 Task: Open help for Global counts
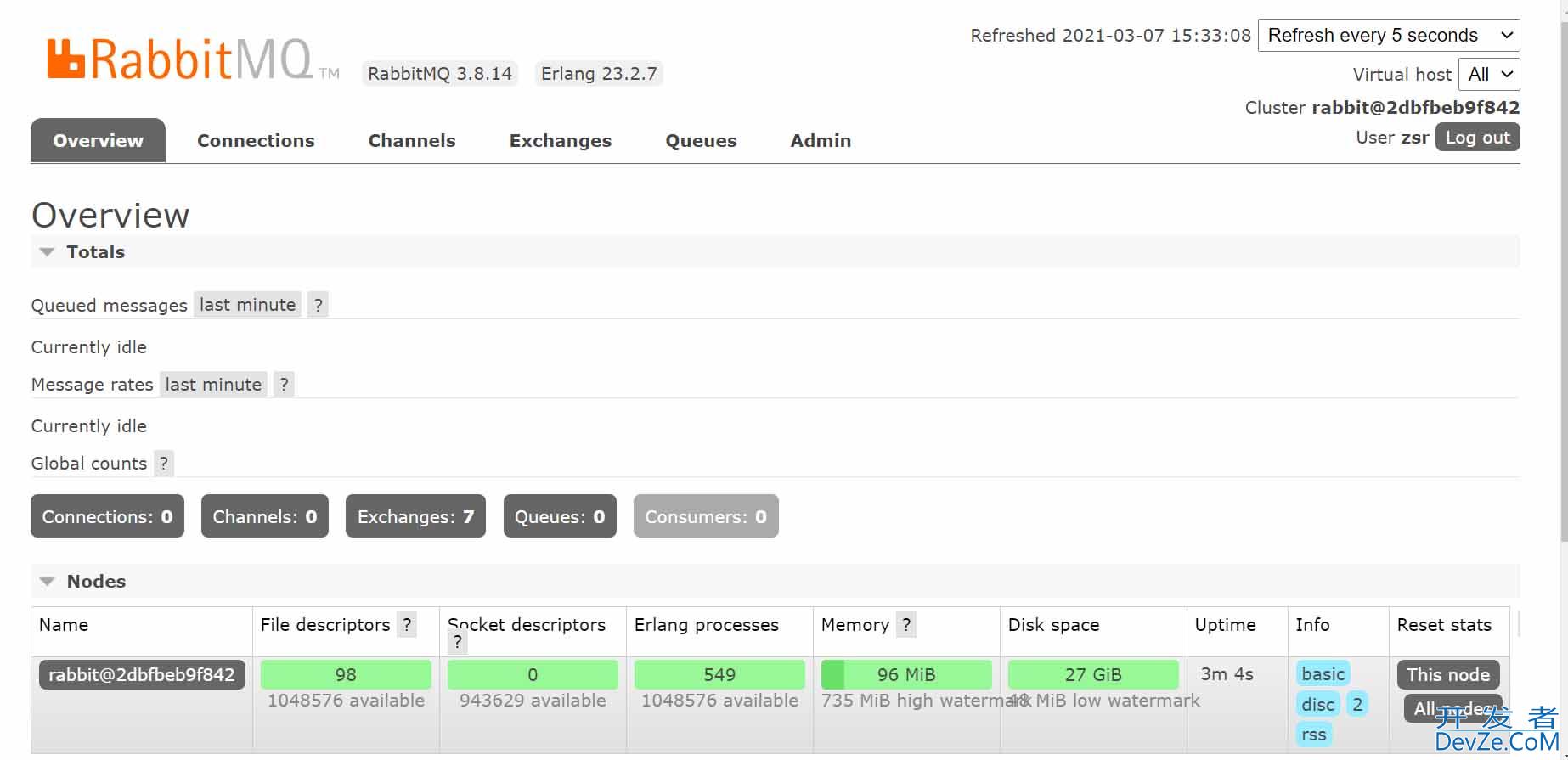(x=164, y=464)
